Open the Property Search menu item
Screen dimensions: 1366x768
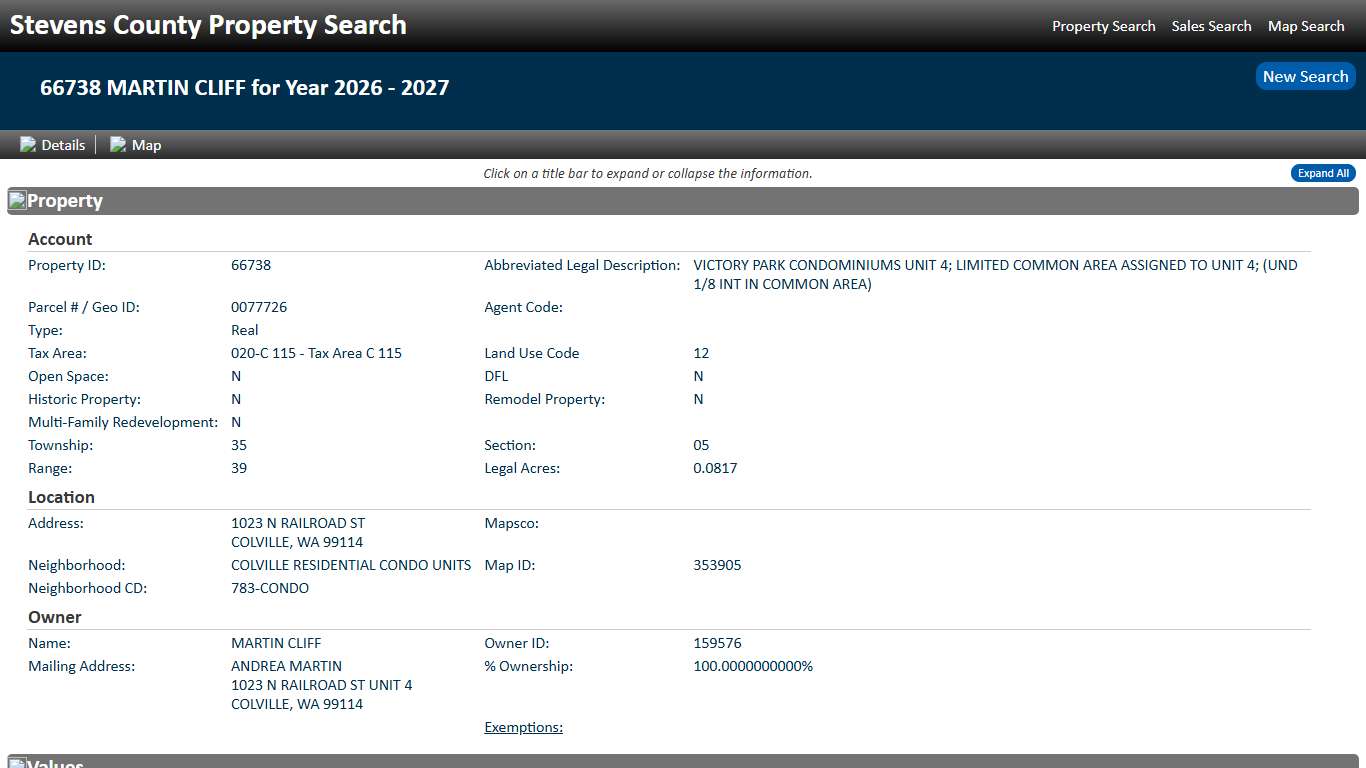(1103, 26)
